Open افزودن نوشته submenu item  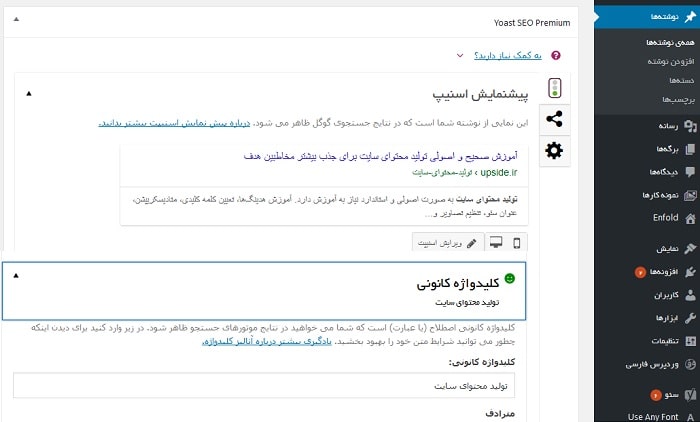pos(671,62)
